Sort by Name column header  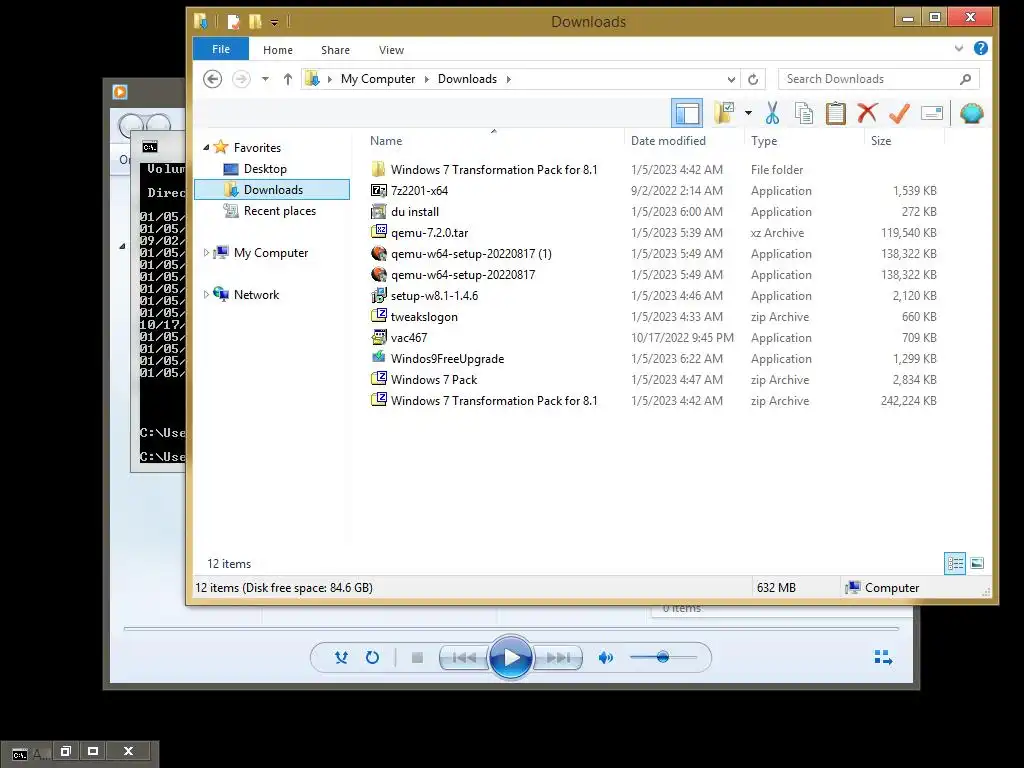(386, 140)
